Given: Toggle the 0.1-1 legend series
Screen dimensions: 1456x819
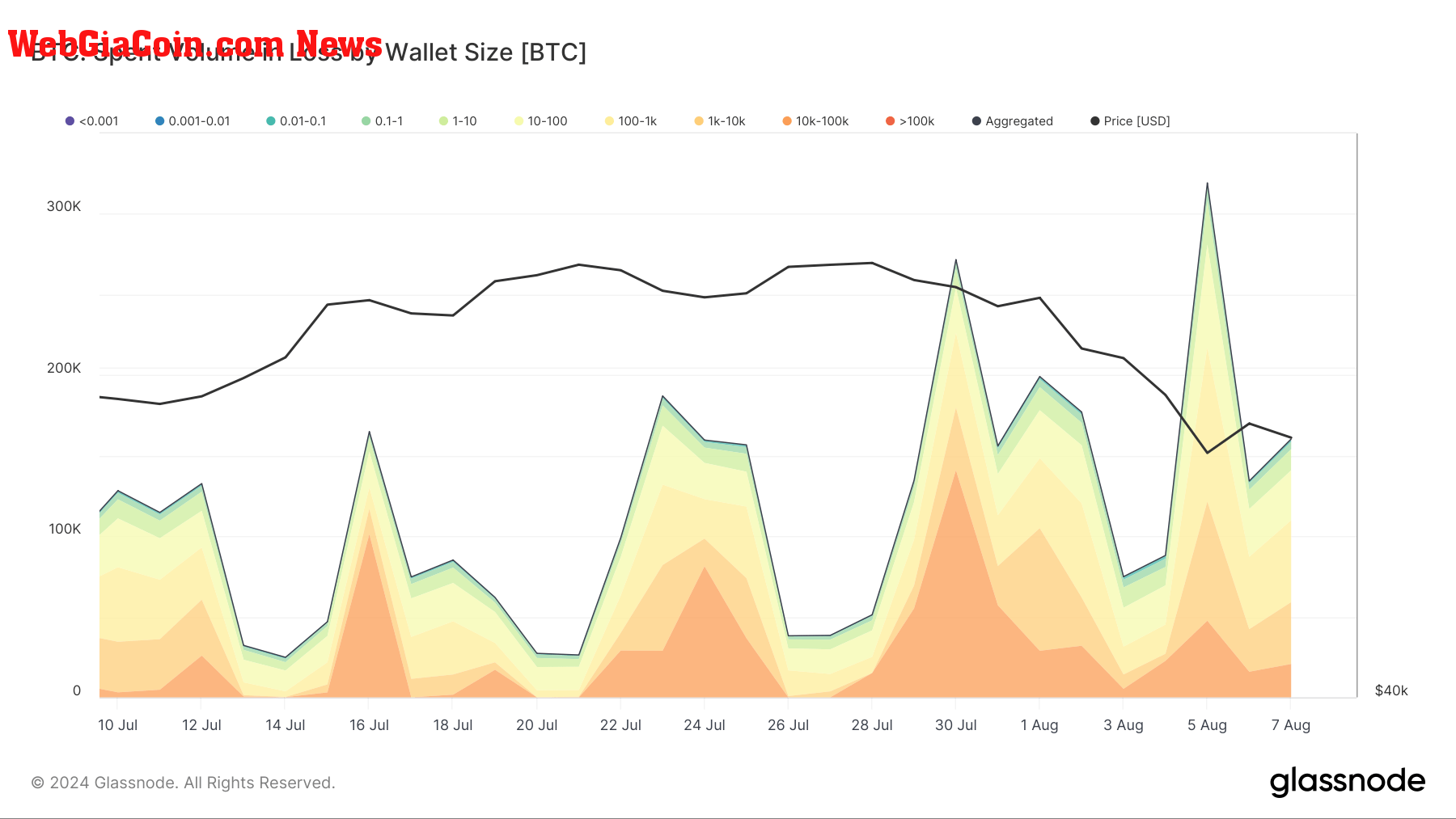Looking at the screenshot, I should pos(382,121).
